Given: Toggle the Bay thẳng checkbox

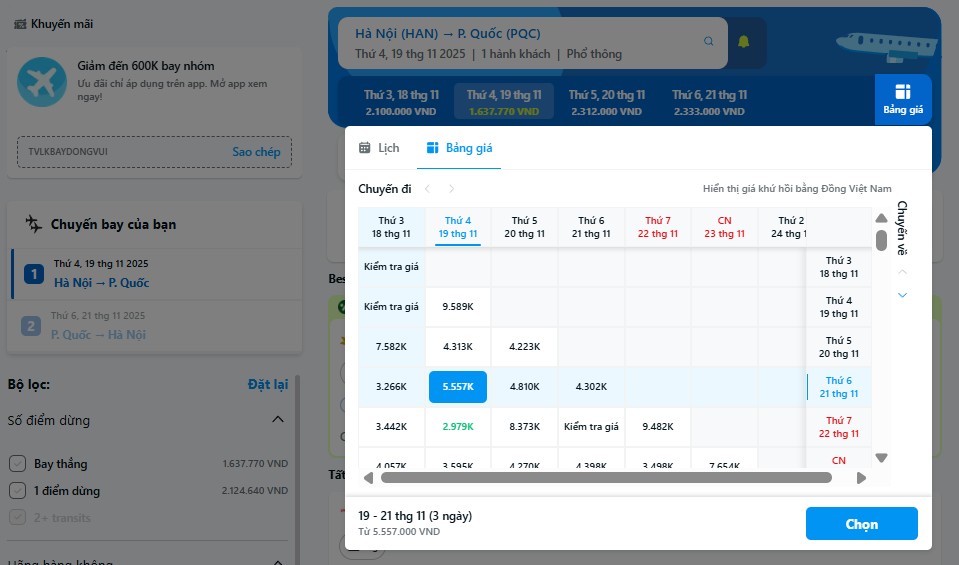Looking at the screenshot, I should coord(17,463).
